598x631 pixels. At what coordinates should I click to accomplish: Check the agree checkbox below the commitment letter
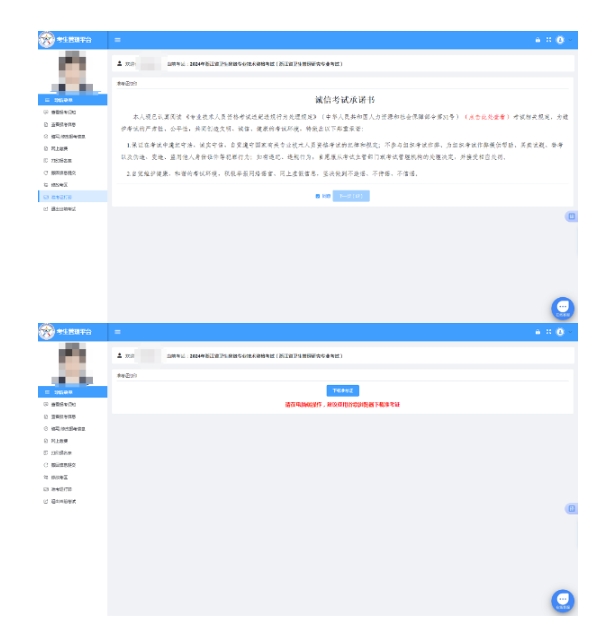[x=318, y=196]
